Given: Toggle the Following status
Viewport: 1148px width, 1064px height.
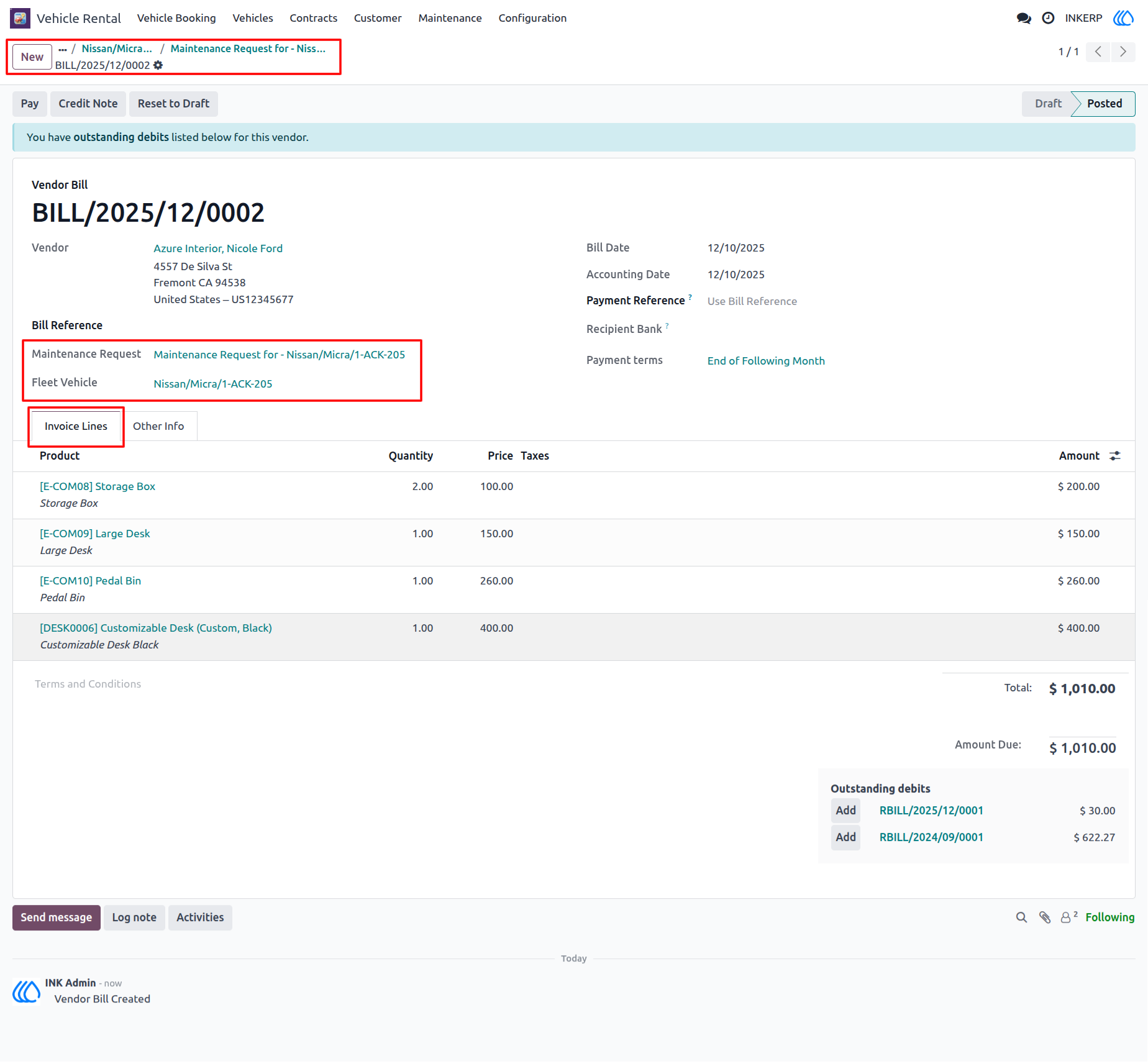Looking at the screenshot, I should pos(1110,917).
